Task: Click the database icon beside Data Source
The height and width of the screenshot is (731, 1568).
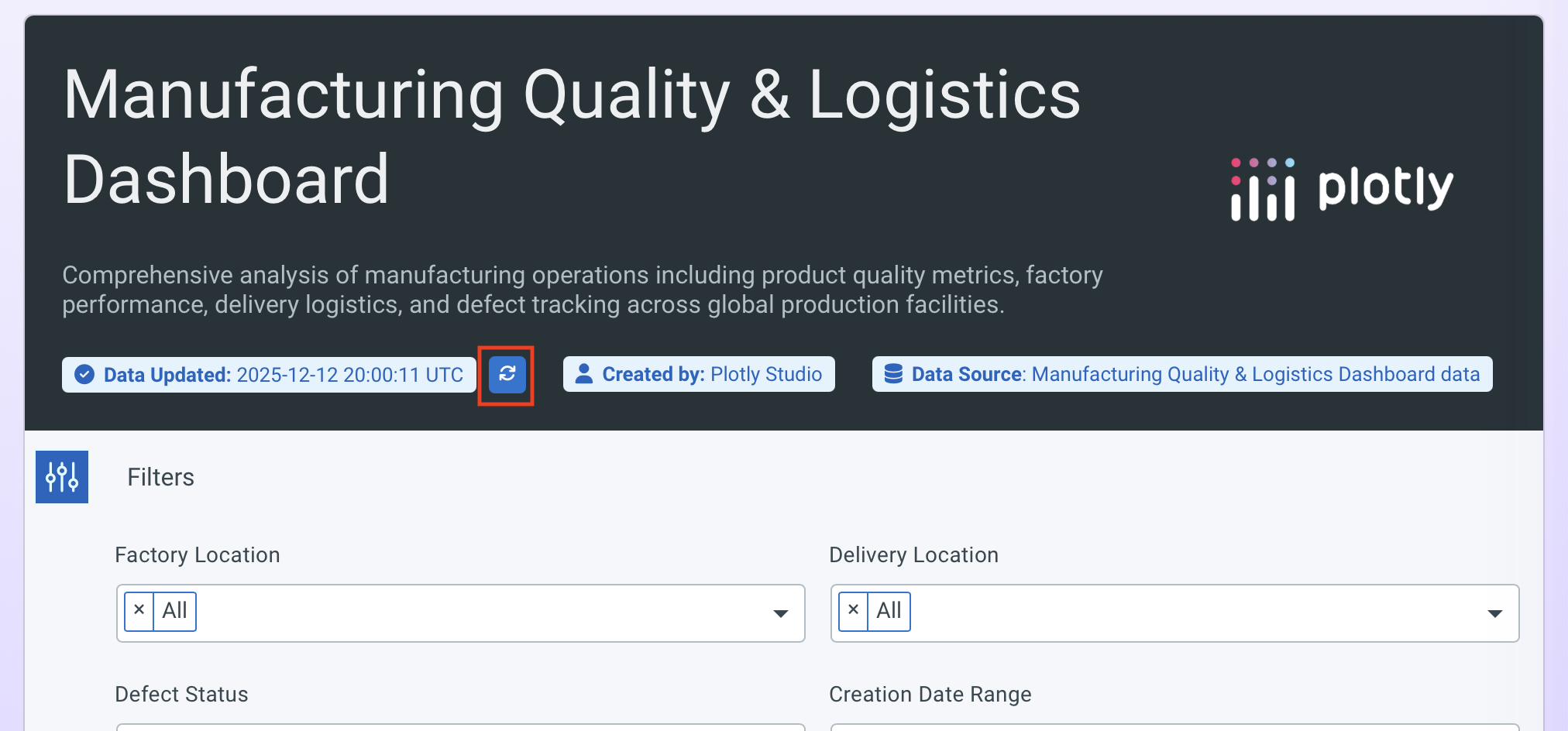Action: click(x=893, y=374)
